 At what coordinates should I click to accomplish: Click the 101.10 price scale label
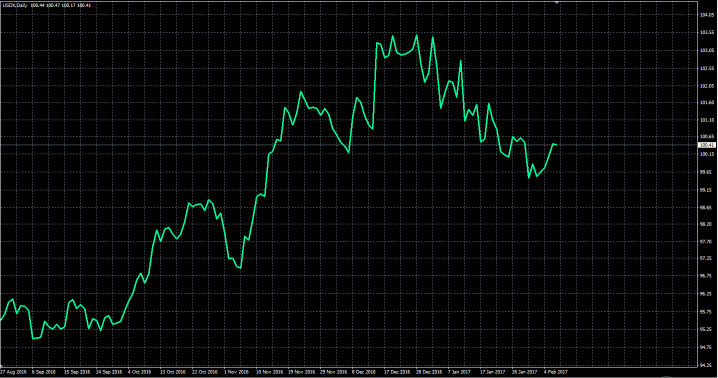707,120
